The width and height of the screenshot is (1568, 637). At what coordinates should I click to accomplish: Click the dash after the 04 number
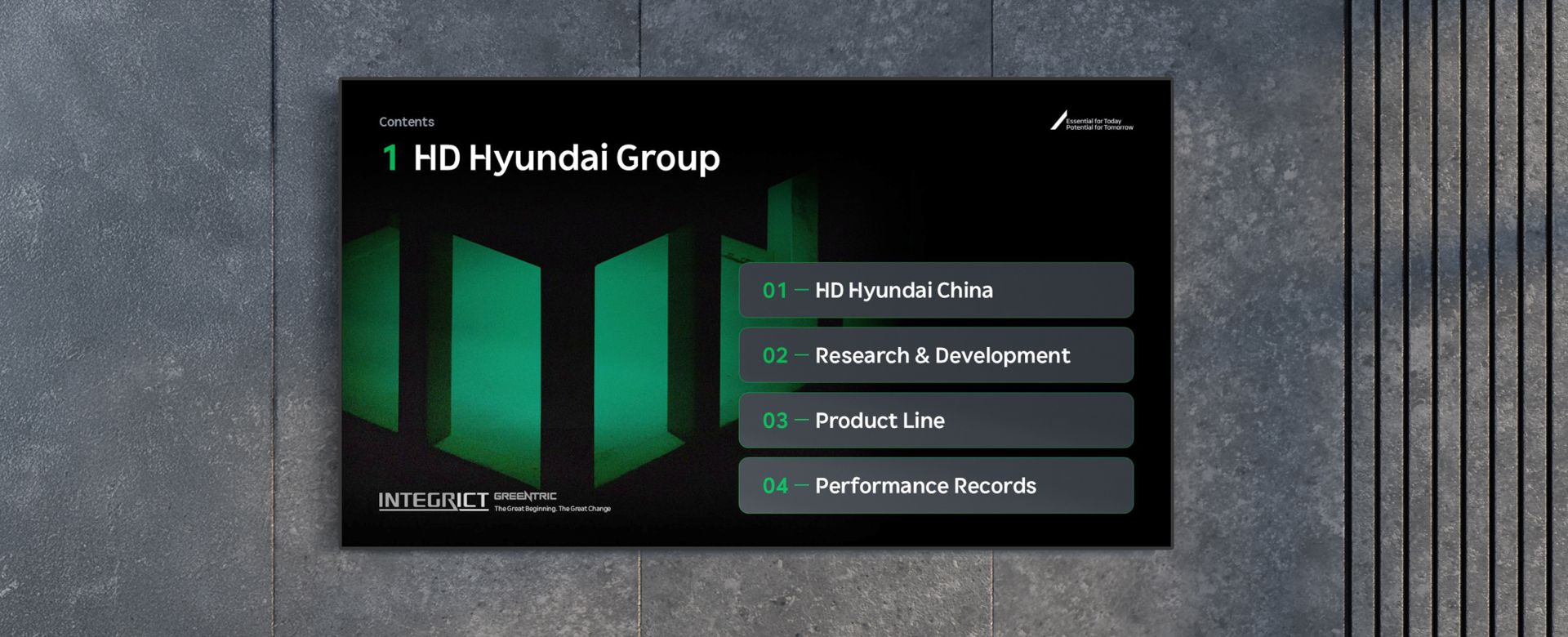click(801, 486)
